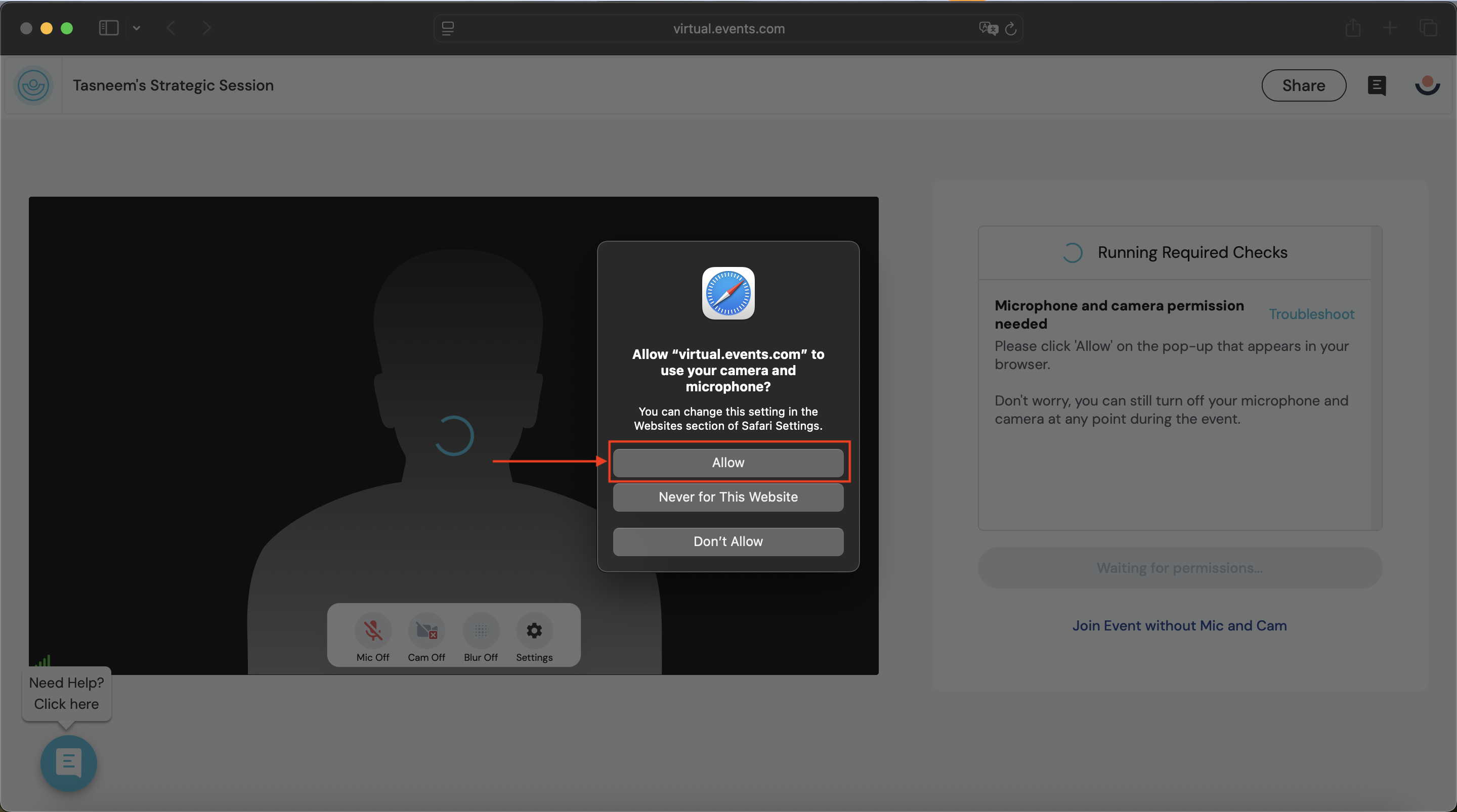Click the event logo icon
The width and height of the screenshot is (1457, 812).
coord(33,85)
